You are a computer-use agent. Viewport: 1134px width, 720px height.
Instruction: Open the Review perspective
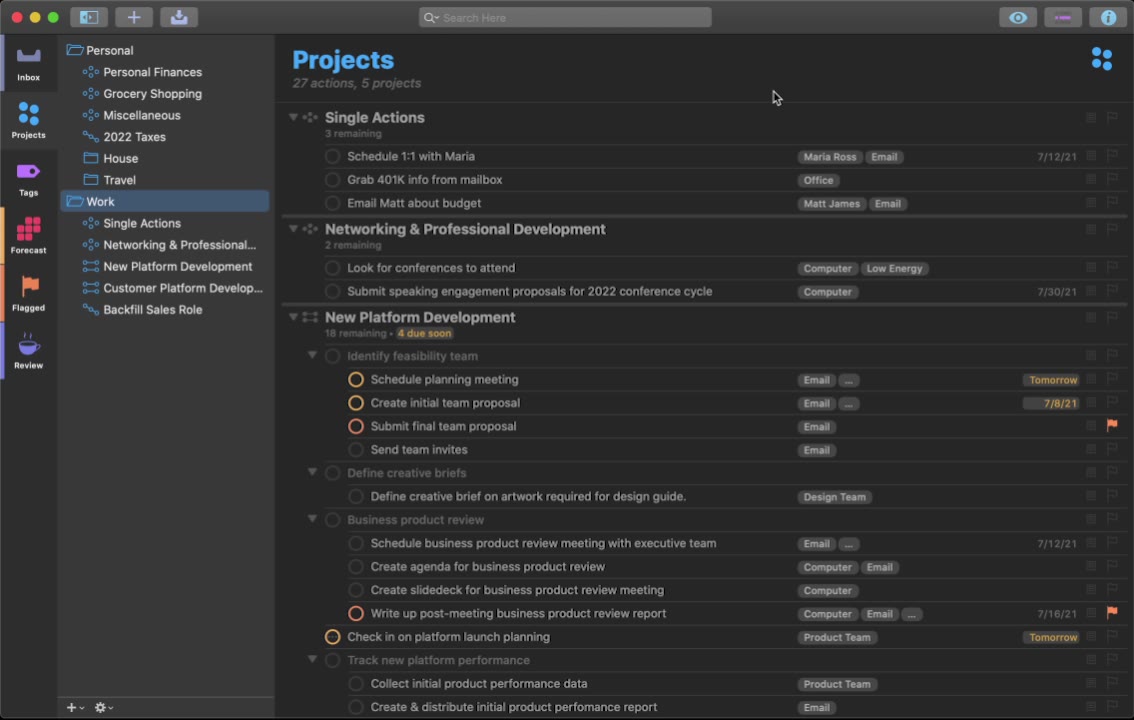(x=28, y=351)
